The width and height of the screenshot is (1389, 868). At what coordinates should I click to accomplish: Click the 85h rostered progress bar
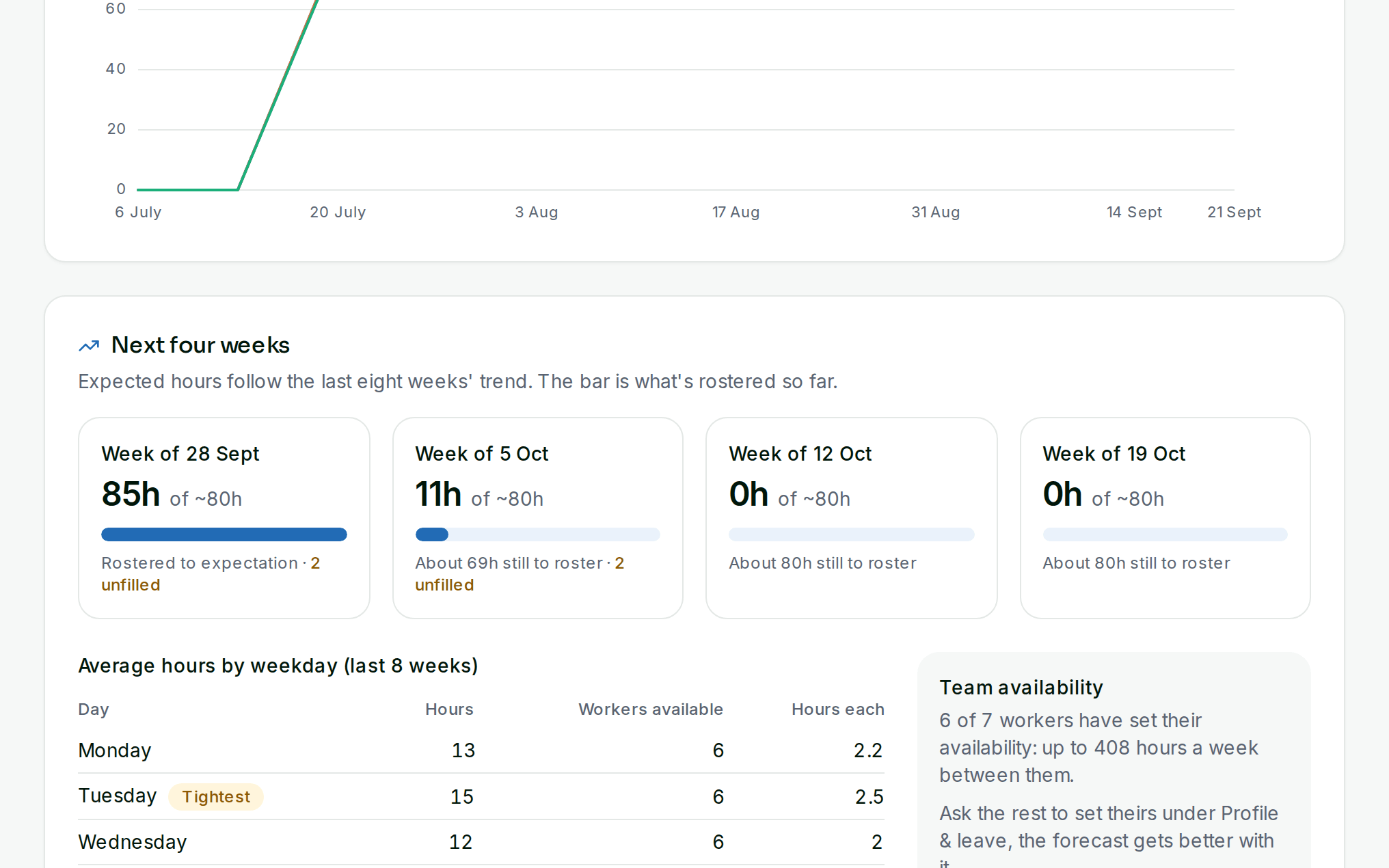pyautogui.click(x=224, y=534)
